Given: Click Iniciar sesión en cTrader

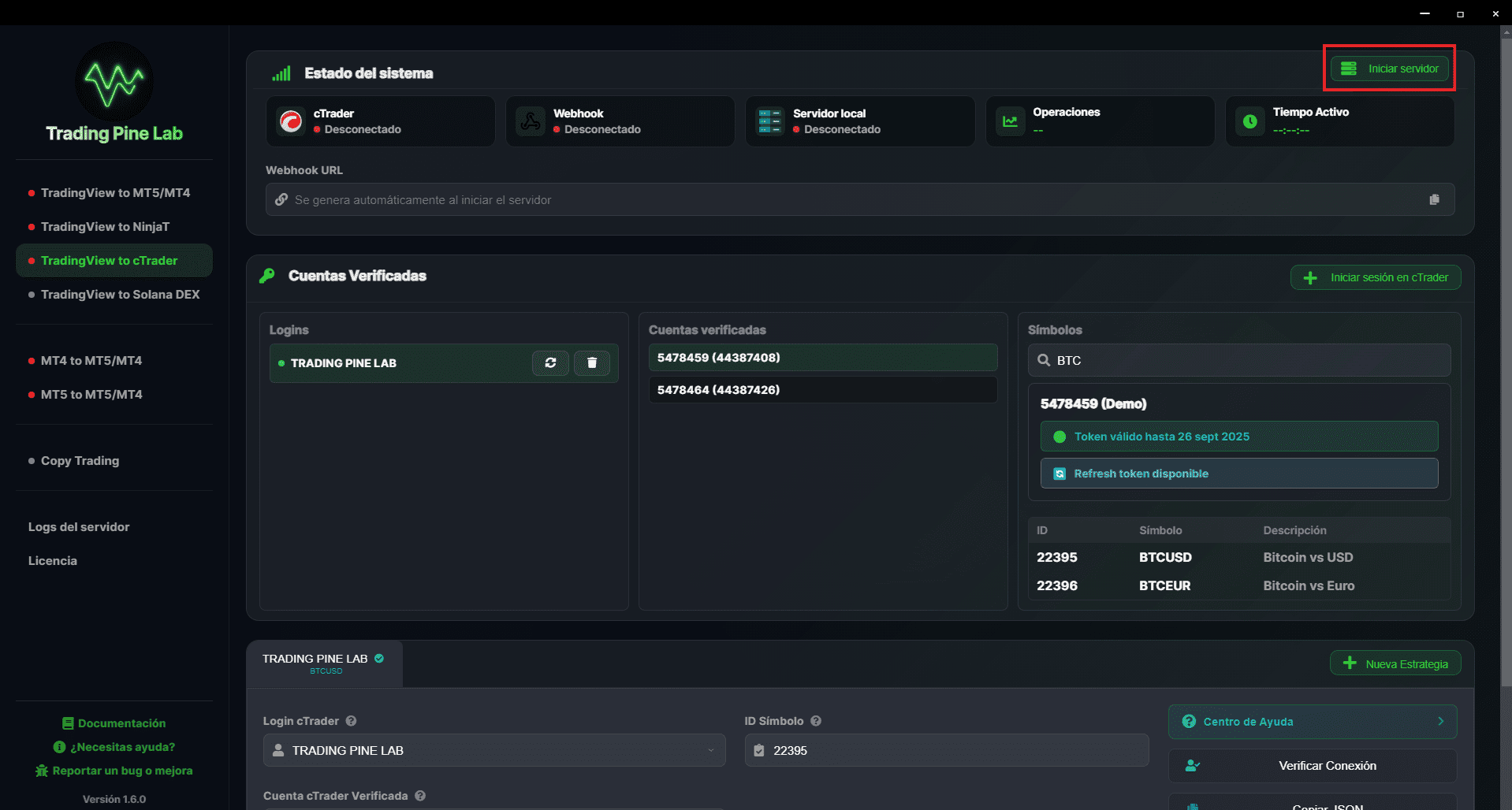Looking at the screenshot, I should [x=1375, y=277].
